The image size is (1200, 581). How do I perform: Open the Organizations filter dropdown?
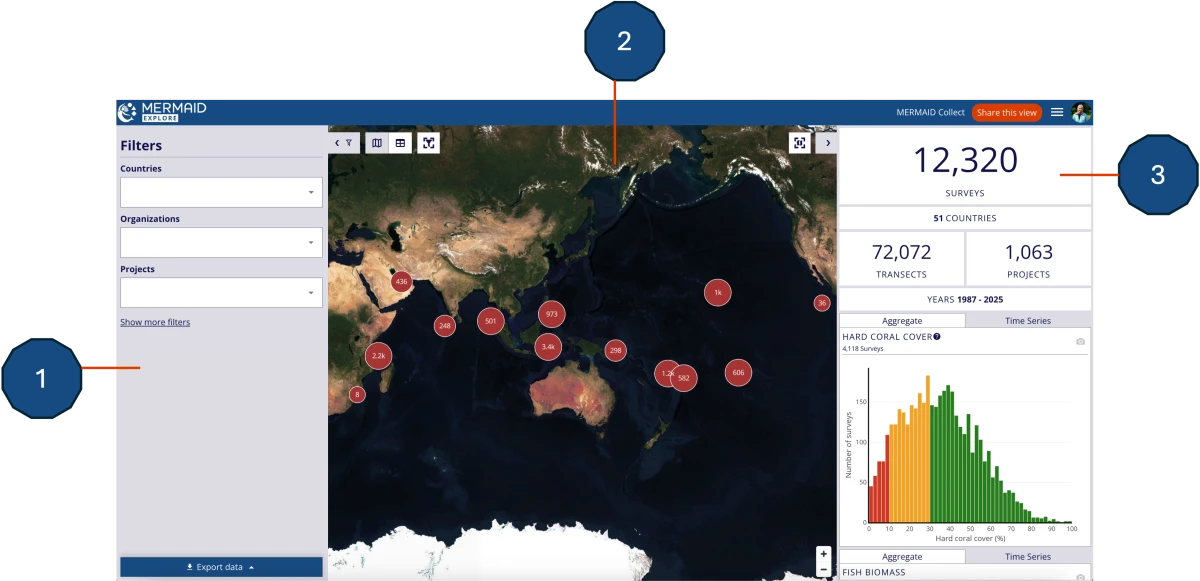221,242
